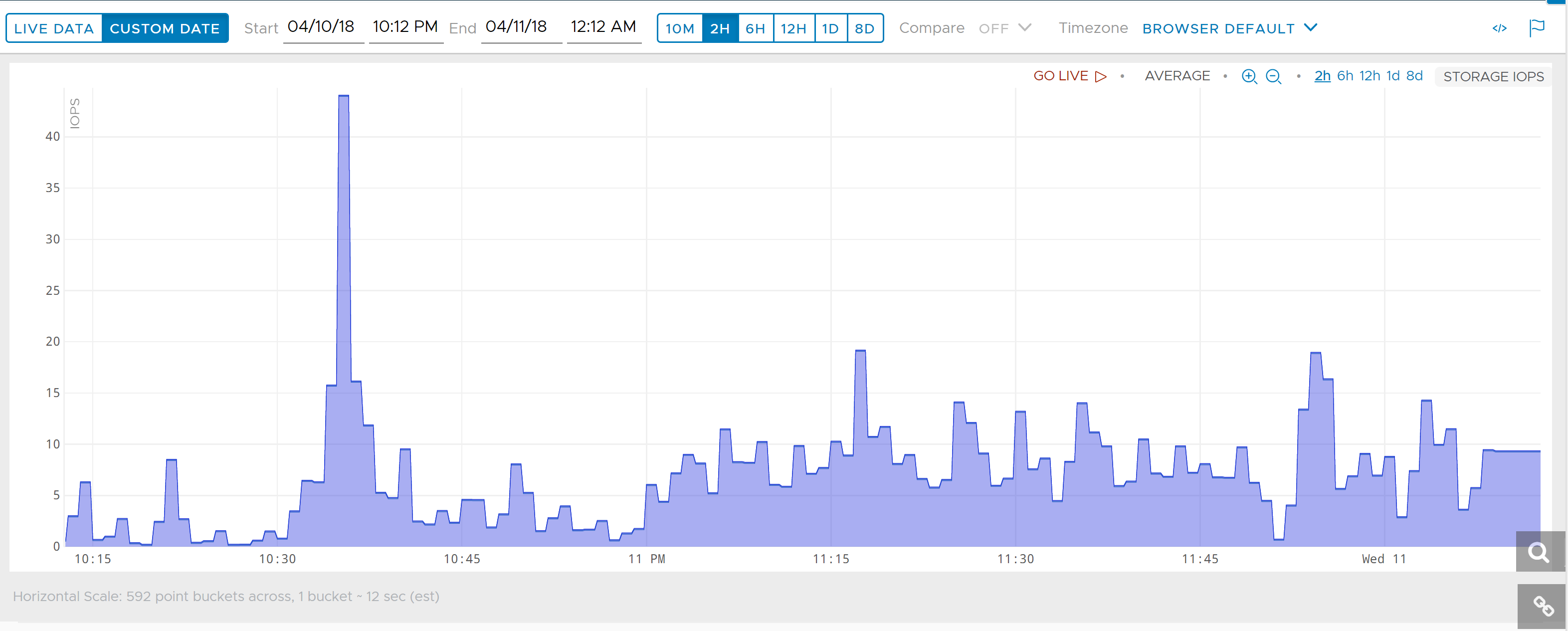Click the 10:15 time axis label

click(x=93, y=559)
